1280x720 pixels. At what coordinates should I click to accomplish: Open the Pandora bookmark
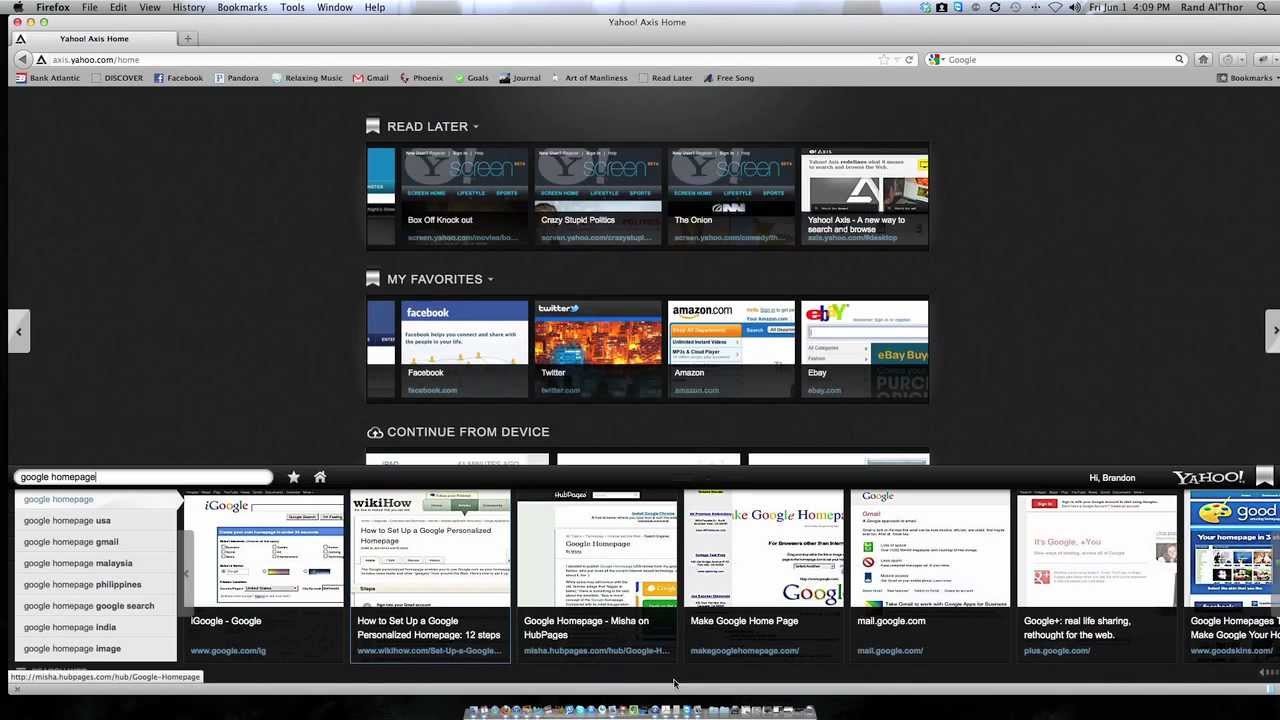point(236,78)
